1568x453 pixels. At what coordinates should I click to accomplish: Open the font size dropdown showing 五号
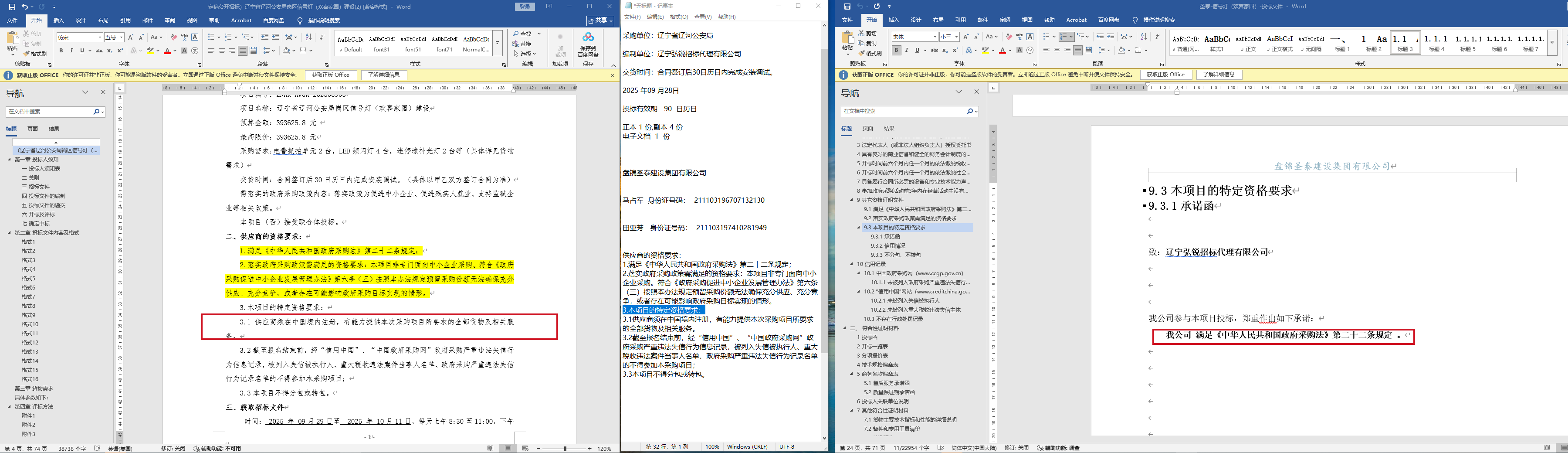click(121, 38)
